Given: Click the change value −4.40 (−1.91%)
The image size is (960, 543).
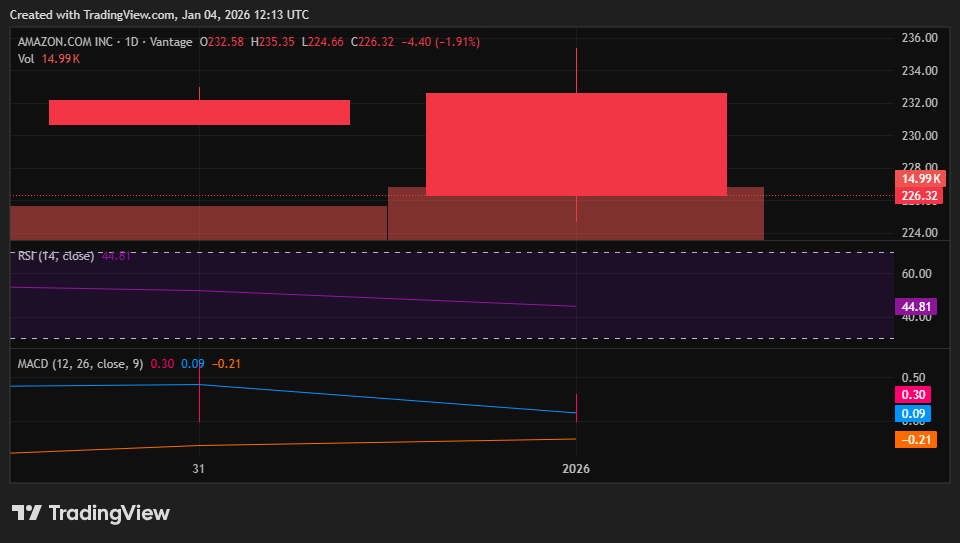Looking at the screenshot, I should [440, 42].
